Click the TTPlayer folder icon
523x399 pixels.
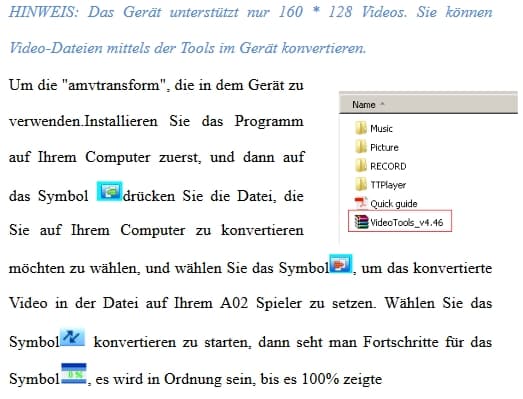click(361, 184)
